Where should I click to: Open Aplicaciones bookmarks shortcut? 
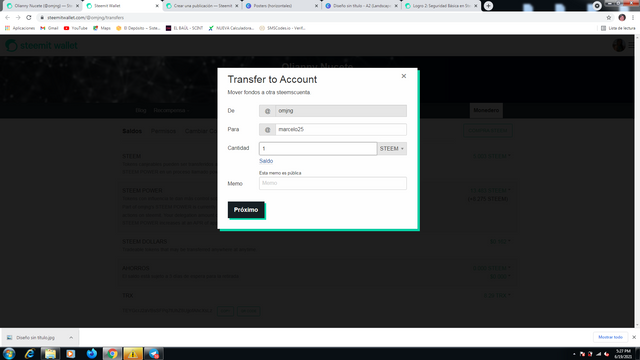tap(20, 28)
